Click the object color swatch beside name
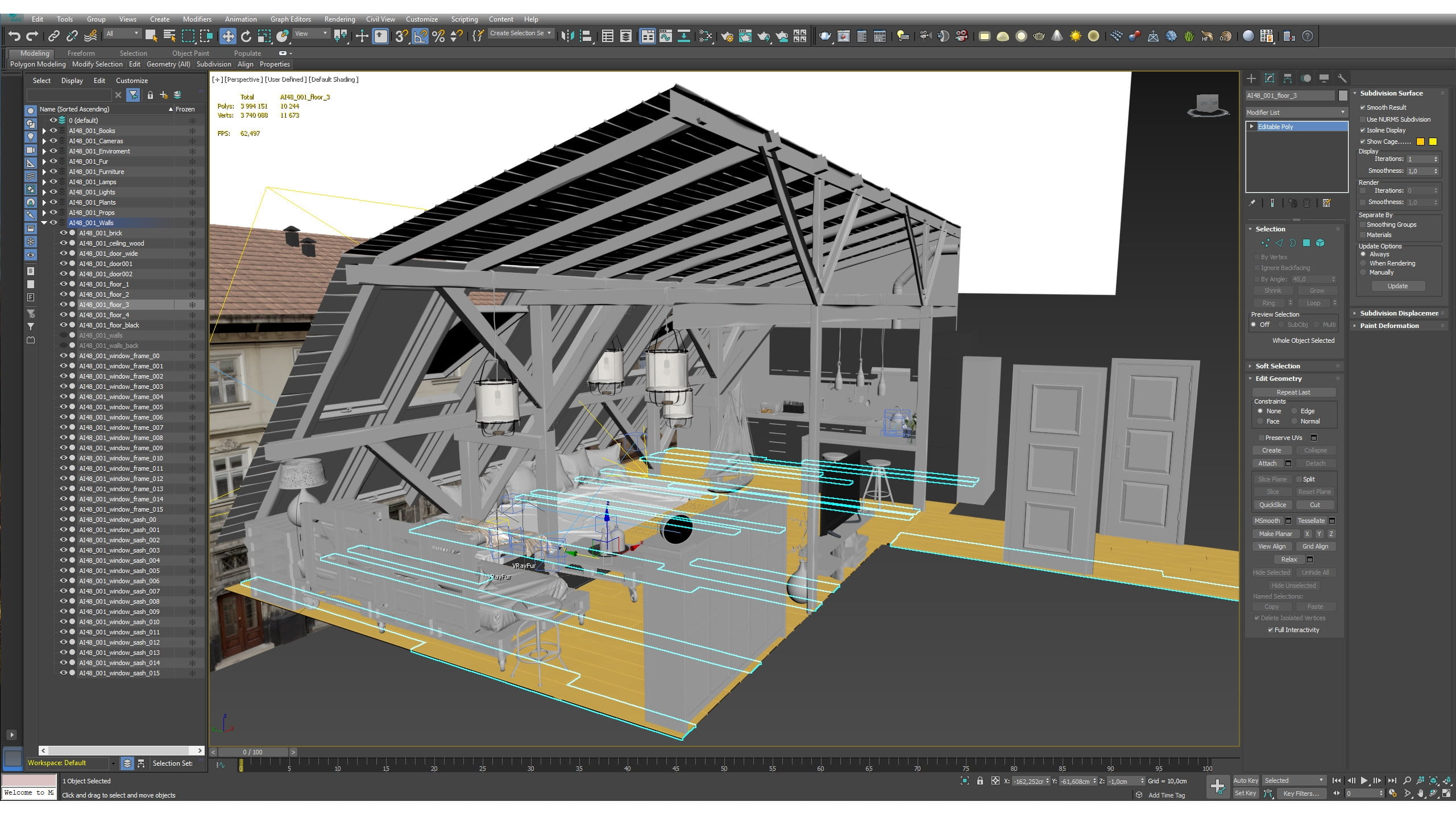 coord(1343,95)
